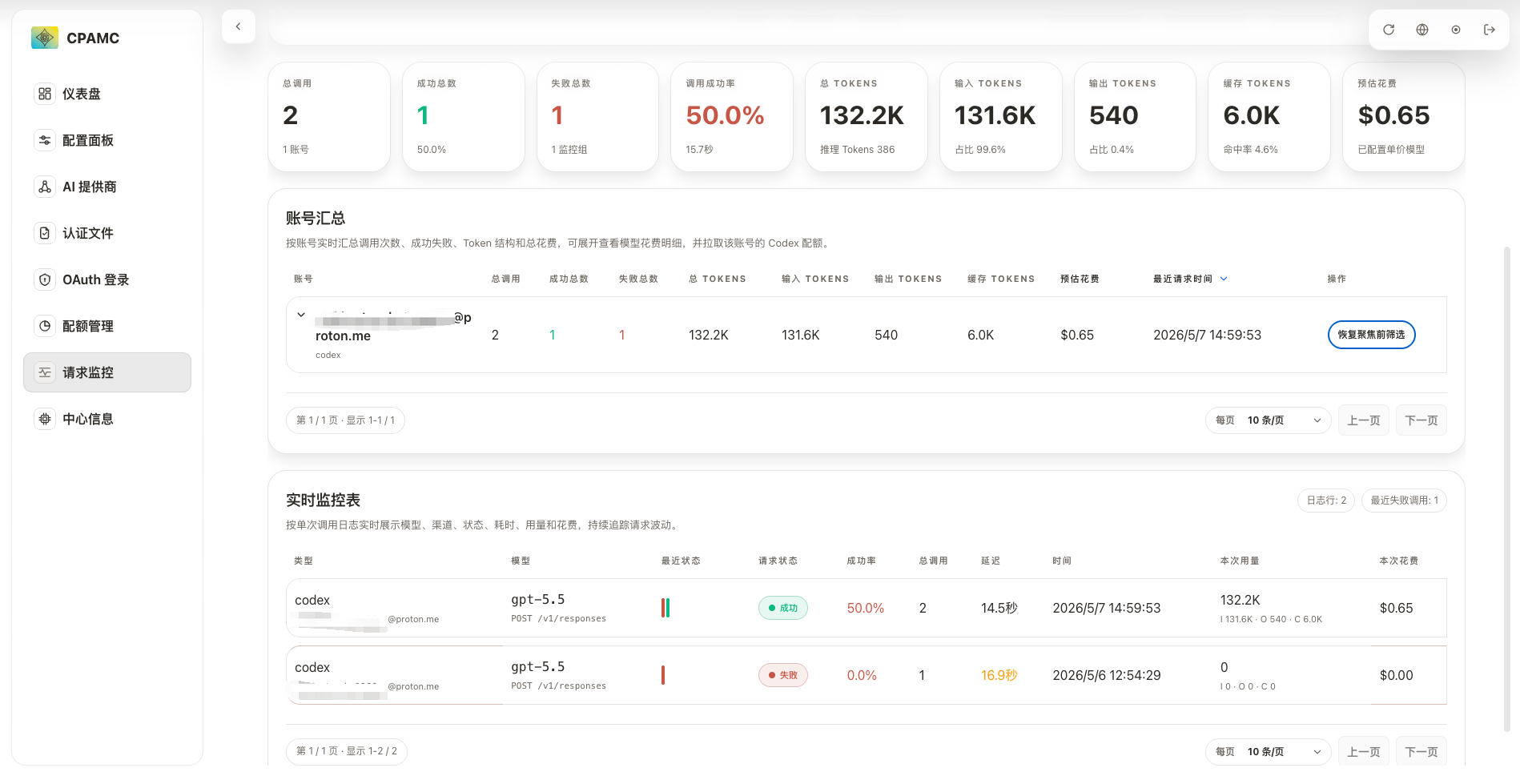Click 14.5秒 latency value
1520x784 pixels.
pyautogui.click(x=999, y=608)
